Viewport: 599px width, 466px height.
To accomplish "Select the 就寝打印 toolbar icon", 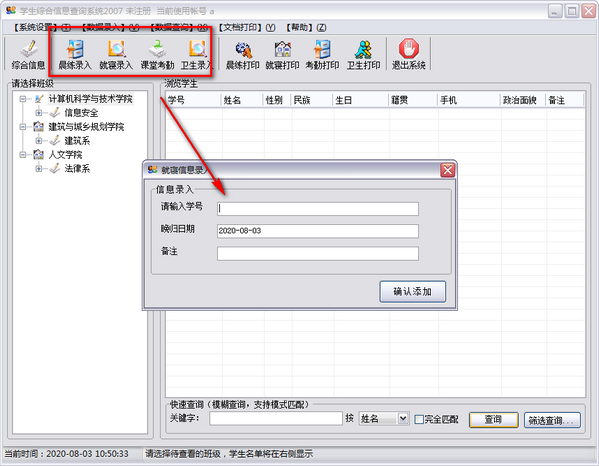I will click(x=282, y=54).
